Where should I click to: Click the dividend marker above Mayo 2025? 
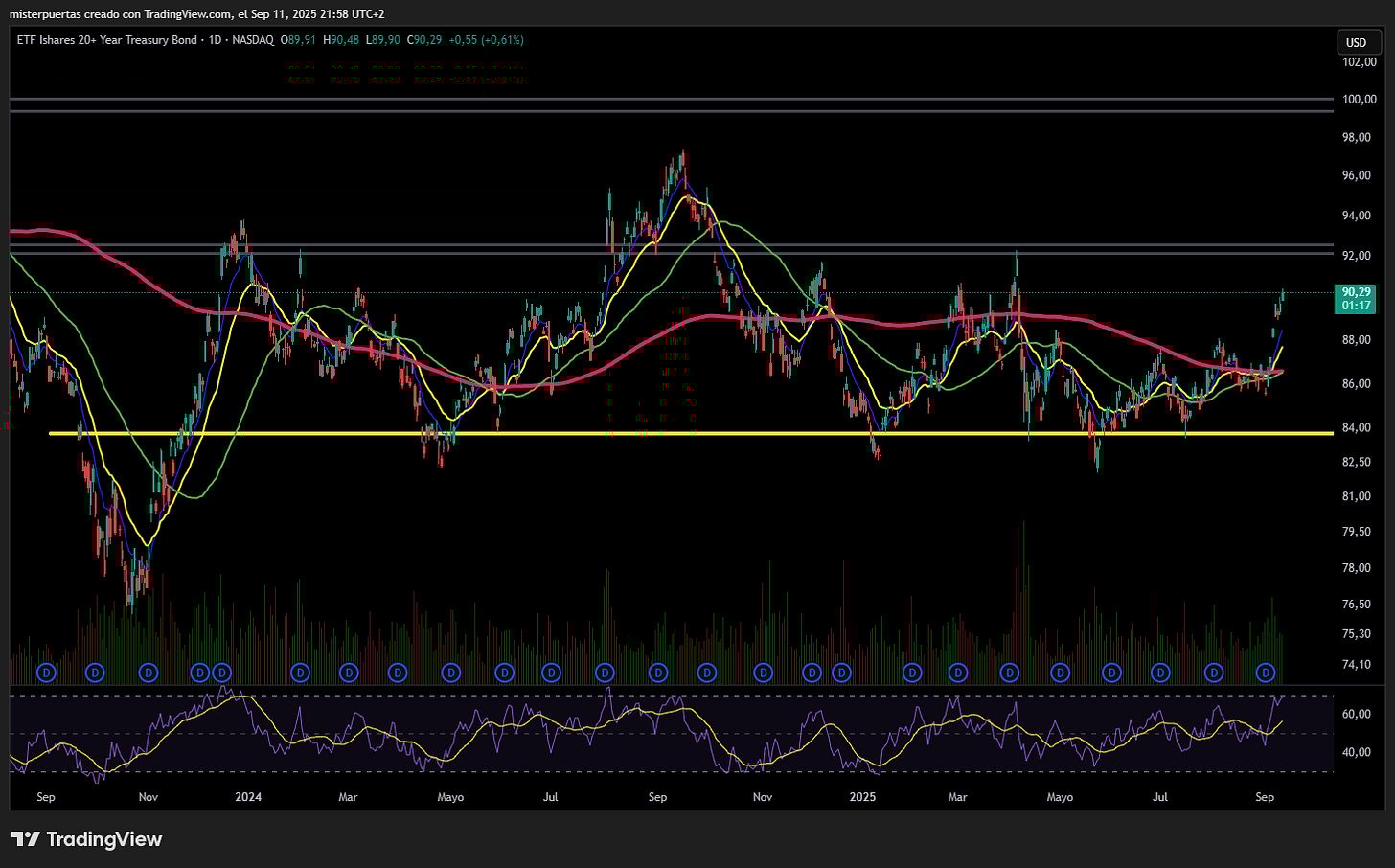(x=1060, y=673)
